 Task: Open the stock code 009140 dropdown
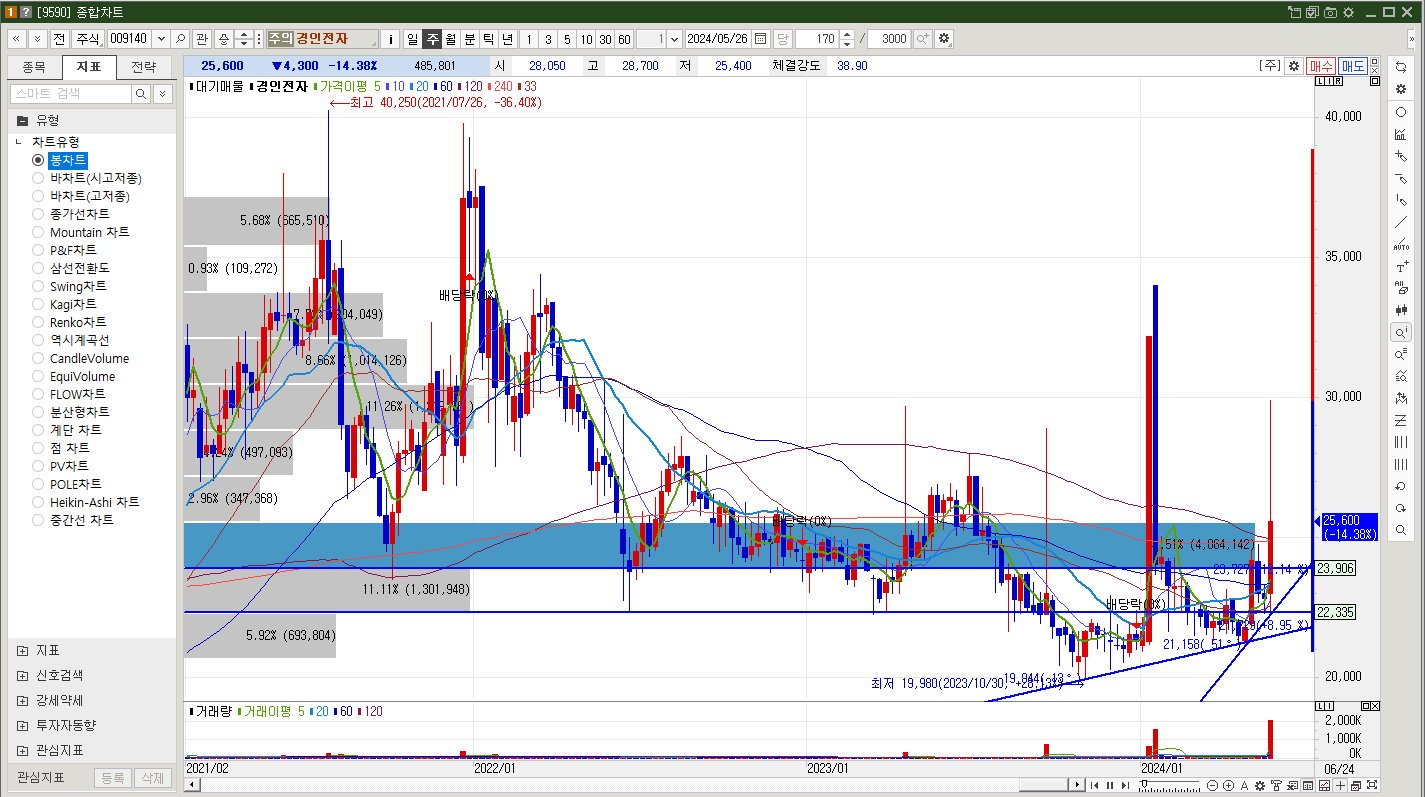pos(160,39)
